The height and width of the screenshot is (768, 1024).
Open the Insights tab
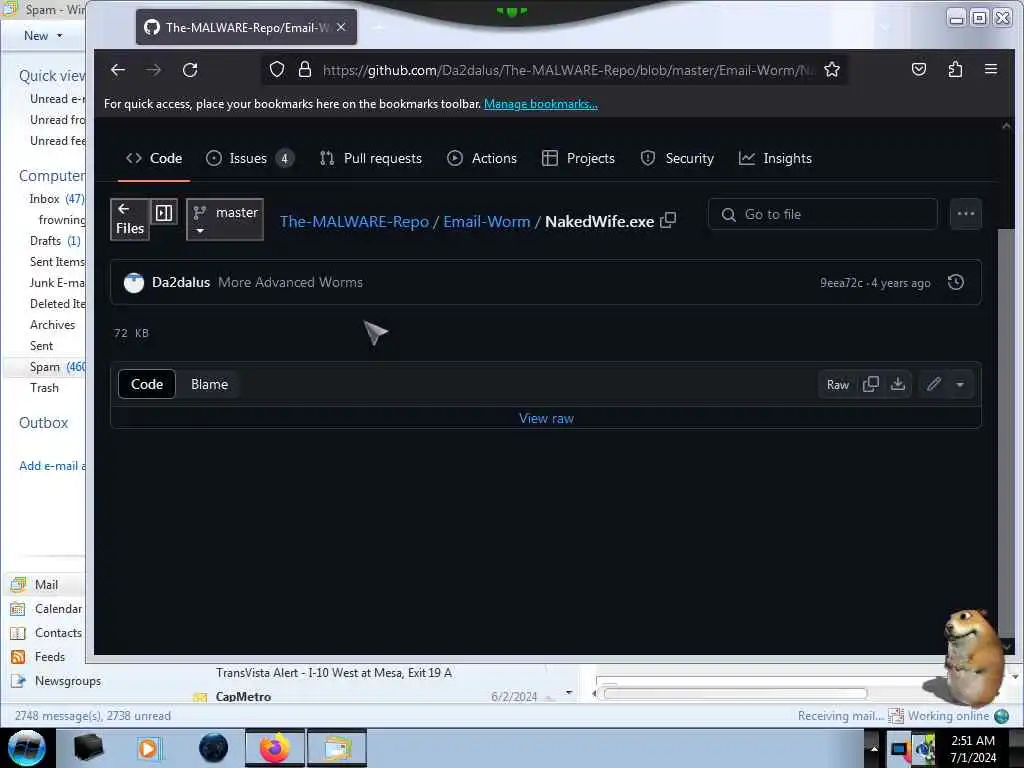(x=775, y=158)
